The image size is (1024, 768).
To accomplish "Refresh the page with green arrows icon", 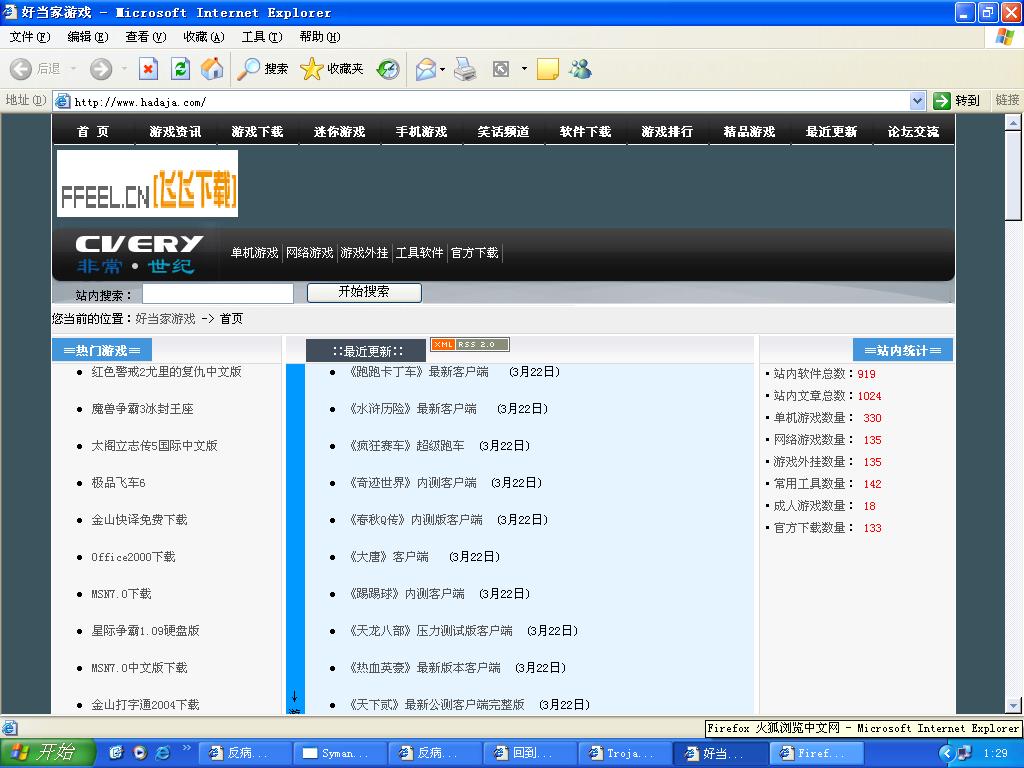I will 181,69.
